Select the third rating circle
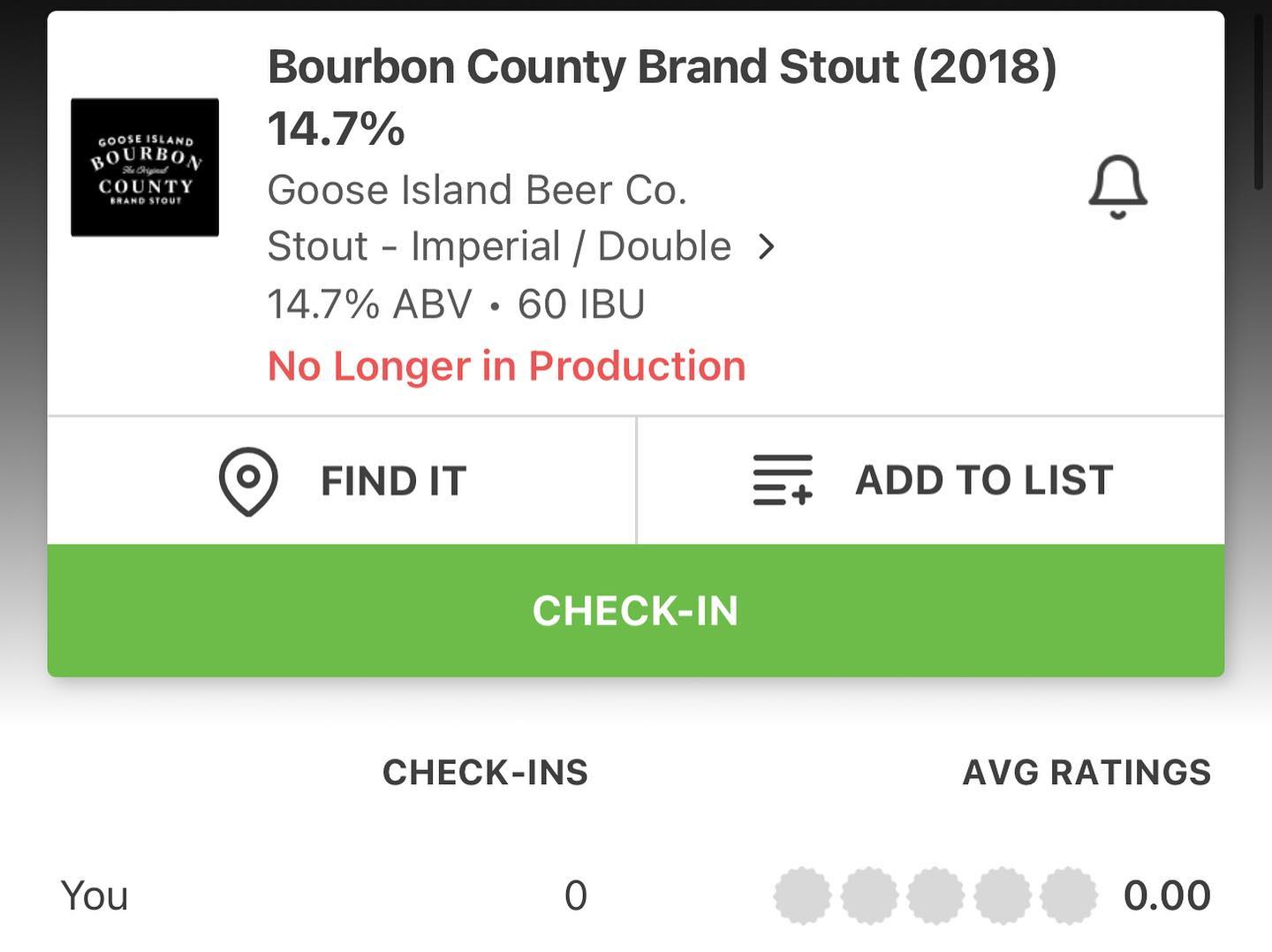 point(935,895)
